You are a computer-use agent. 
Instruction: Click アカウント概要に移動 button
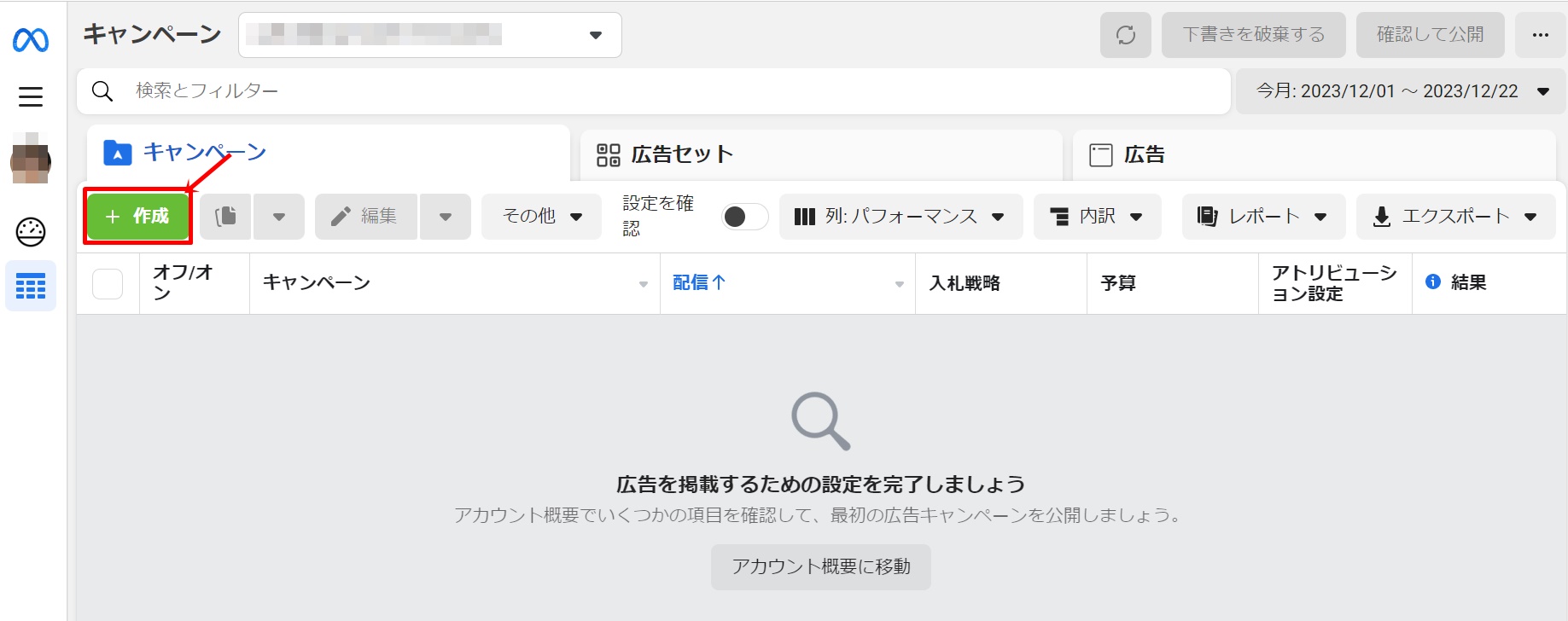[x=820, y=567]
